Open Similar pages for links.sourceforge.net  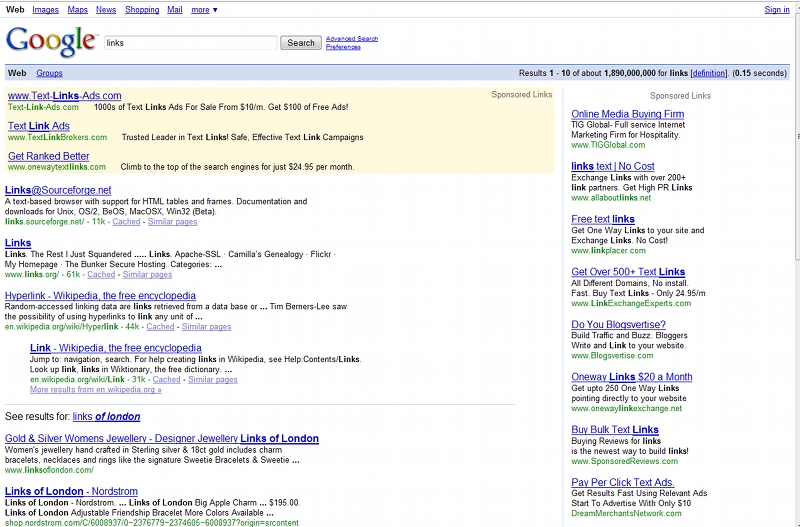pyautogui.click(x=172, y=221)
